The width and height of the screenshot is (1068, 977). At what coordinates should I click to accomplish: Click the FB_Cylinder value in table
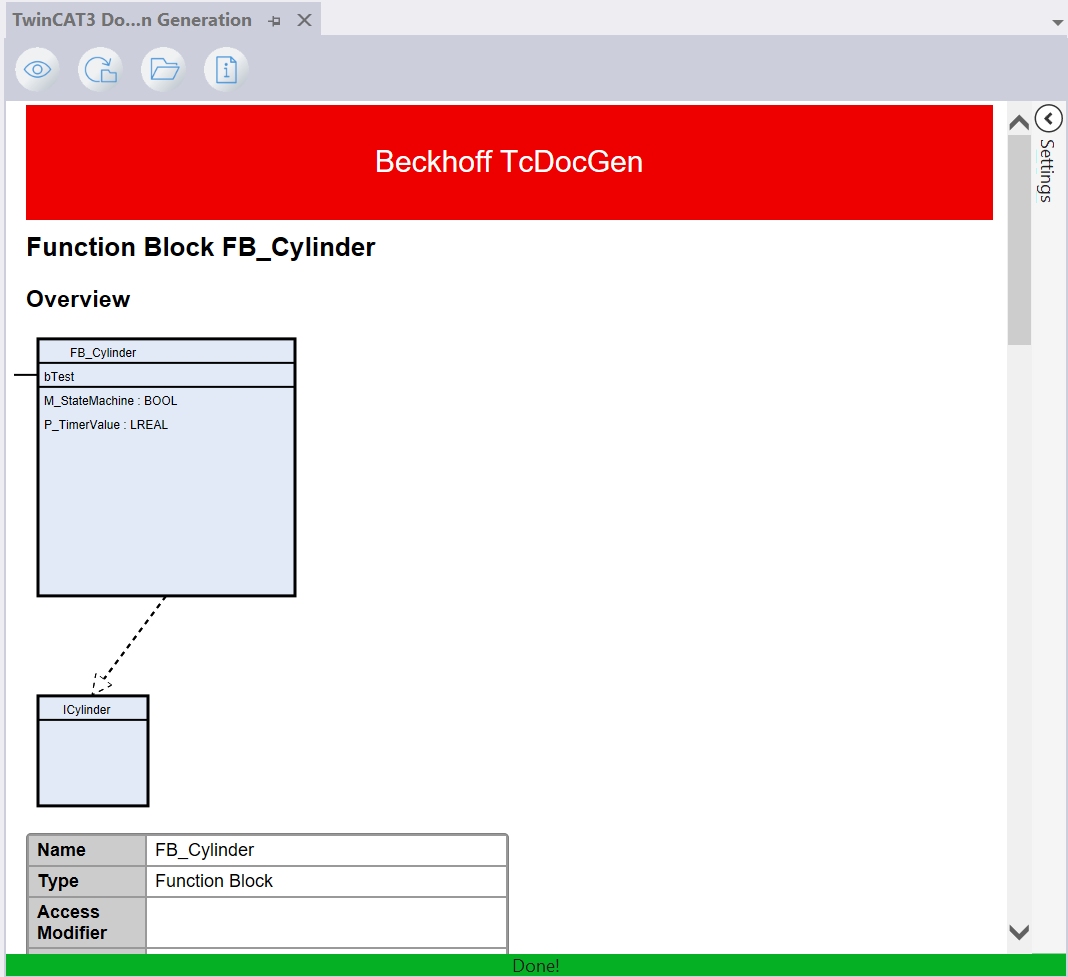204,850
